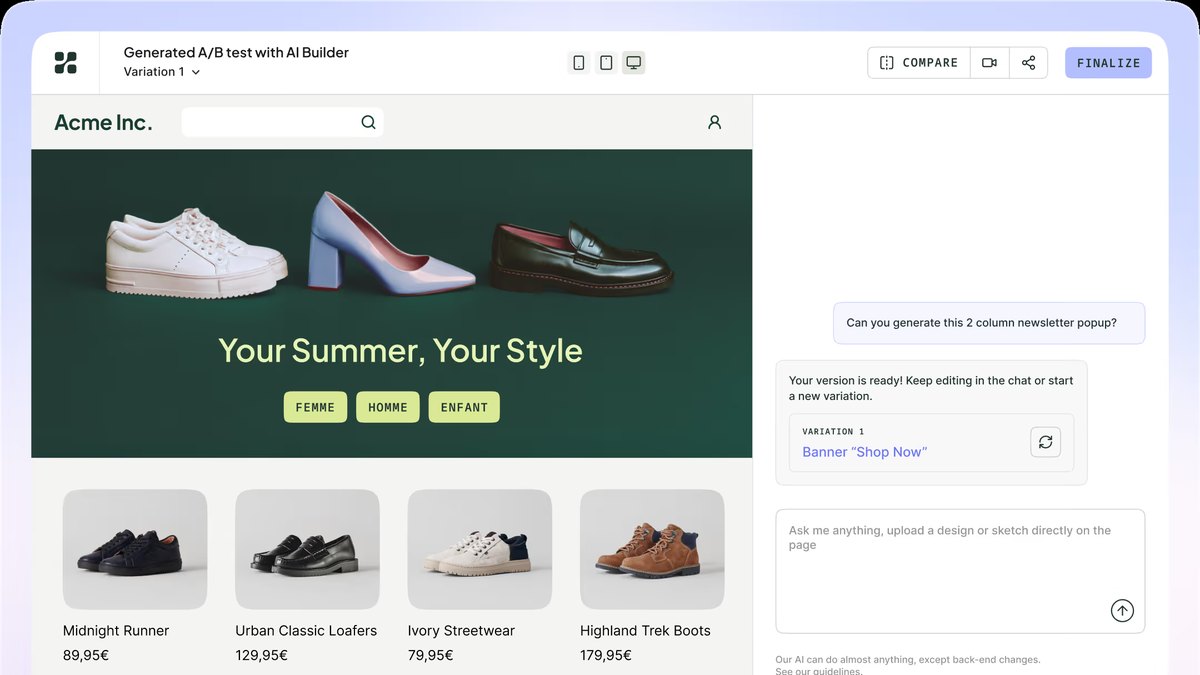Click the Acme Inc. brand name
The height and width of the screenshot is (675, 1200).
tap(103, 122)
